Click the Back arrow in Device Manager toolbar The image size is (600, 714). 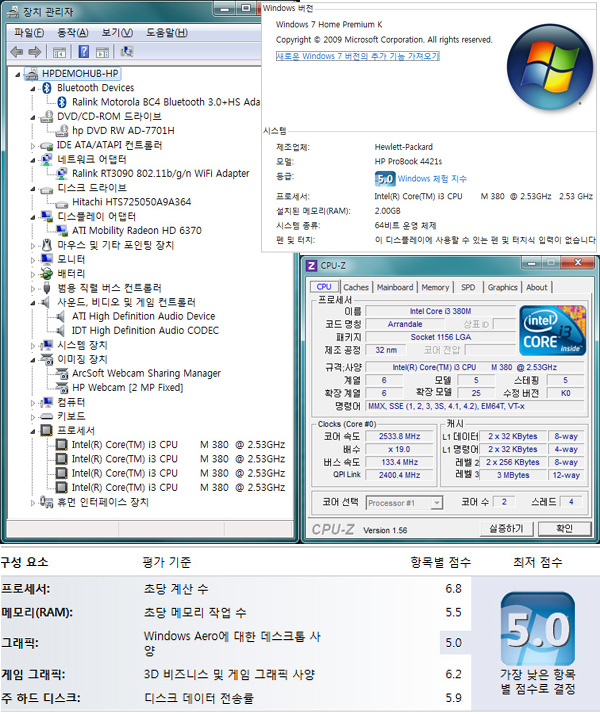tap(16, 52)
